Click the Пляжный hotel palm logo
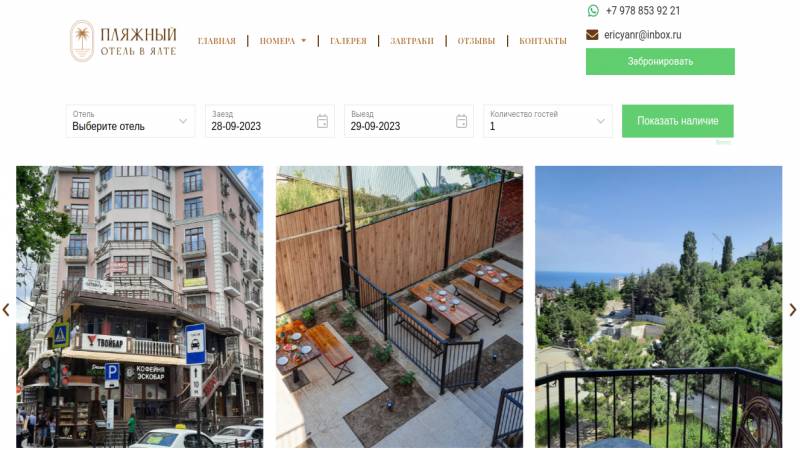The width and height of the screenshot is (800, 450). pos(82,41)
